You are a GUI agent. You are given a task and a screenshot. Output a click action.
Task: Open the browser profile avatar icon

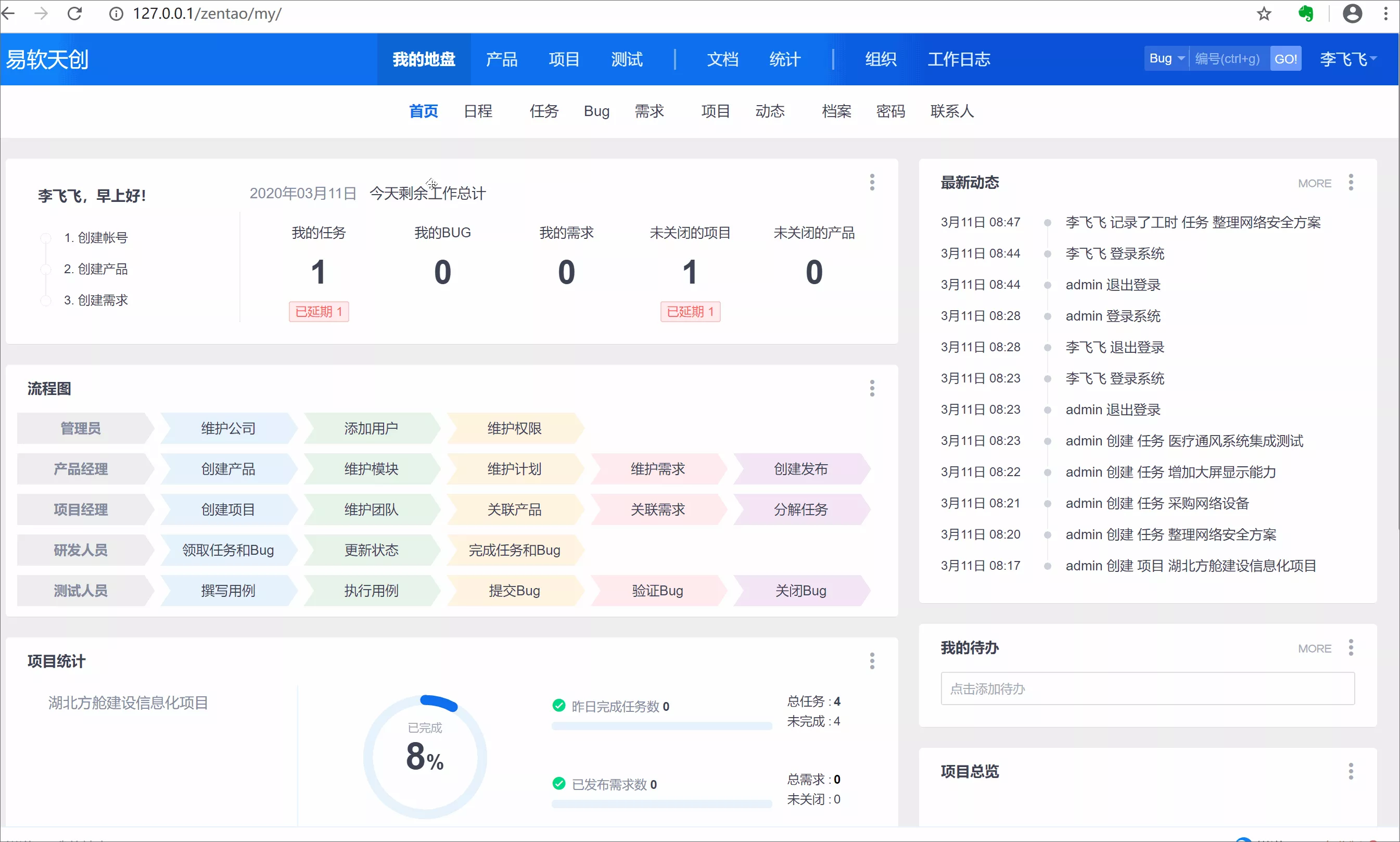pyautogui.click(x=1352, y=14)
